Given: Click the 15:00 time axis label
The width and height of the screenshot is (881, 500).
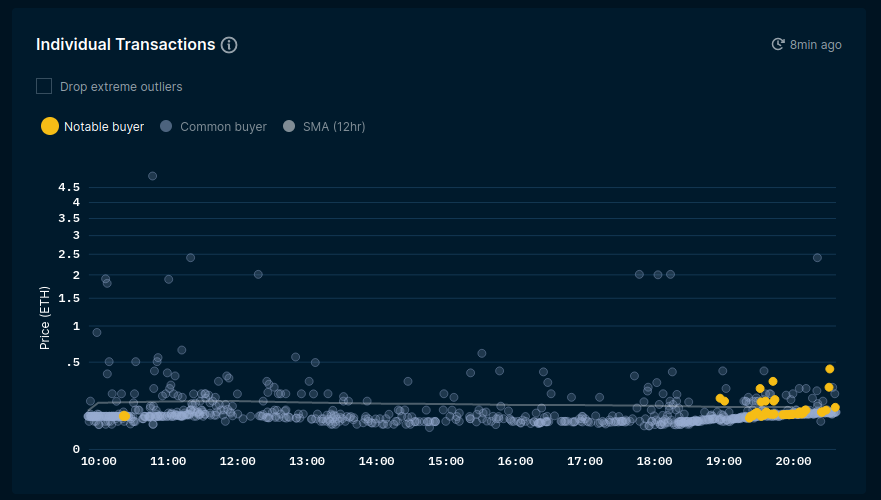Looking at the screenshot, I should click(x=446, y=461).
